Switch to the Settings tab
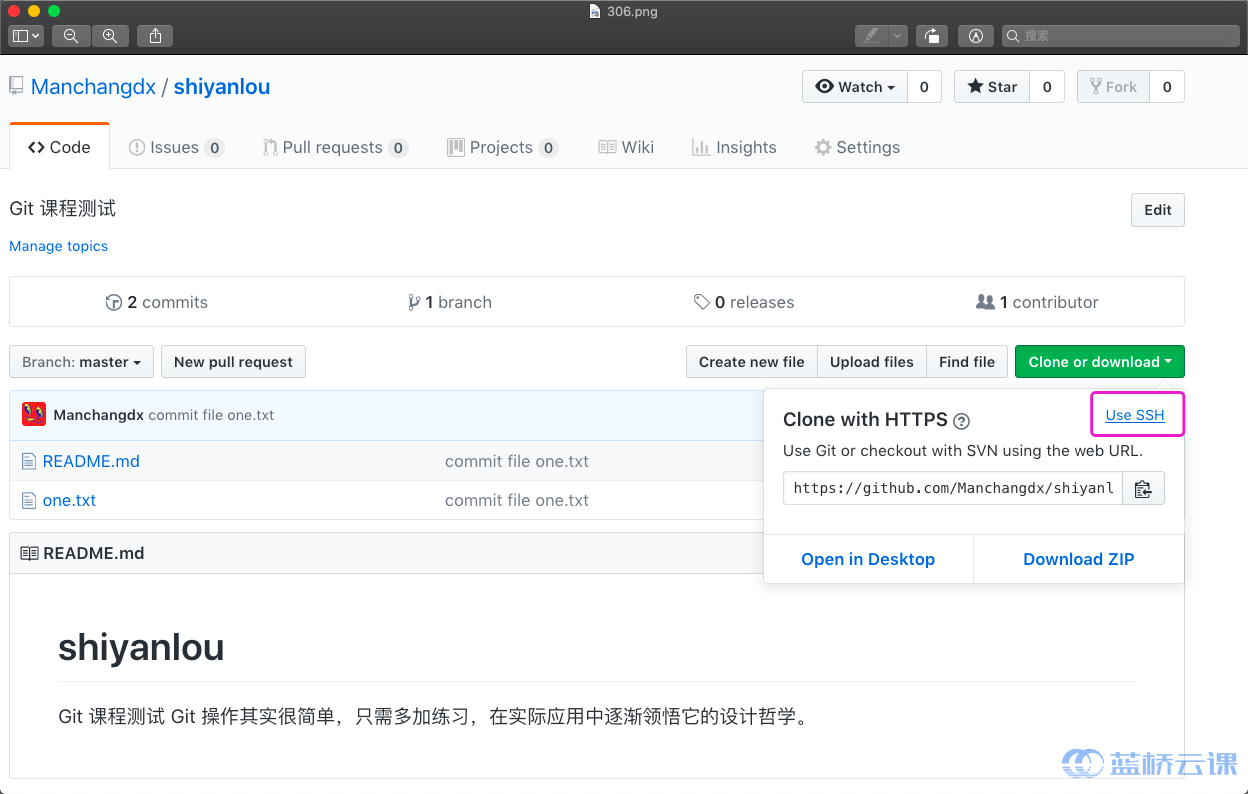1248x794 pixels. click(x=857, y=147)
